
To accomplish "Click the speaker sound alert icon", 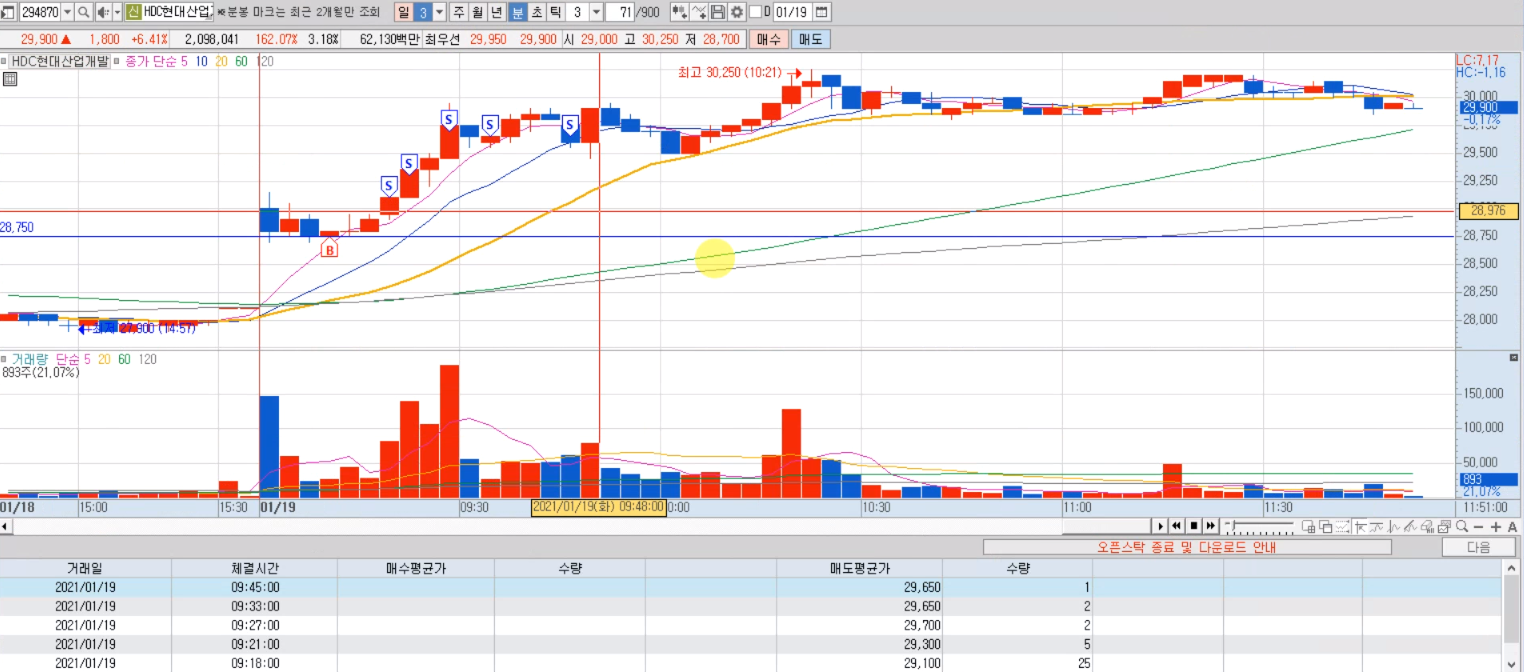I will coord(104,12).
